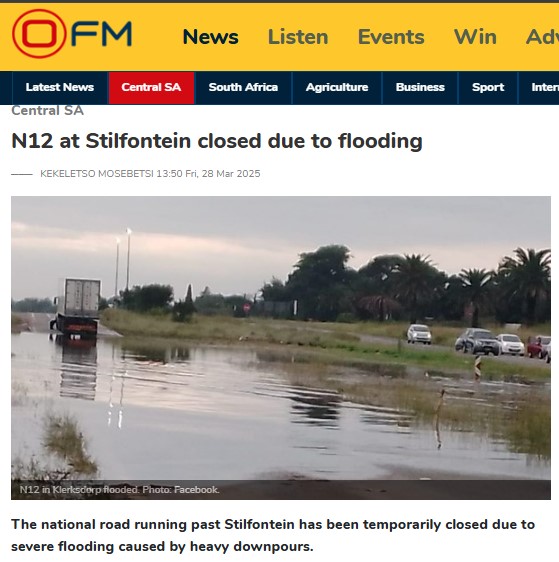Switch to the South Africa tab
The image size is (559, 562).
(x=243, y=87)
